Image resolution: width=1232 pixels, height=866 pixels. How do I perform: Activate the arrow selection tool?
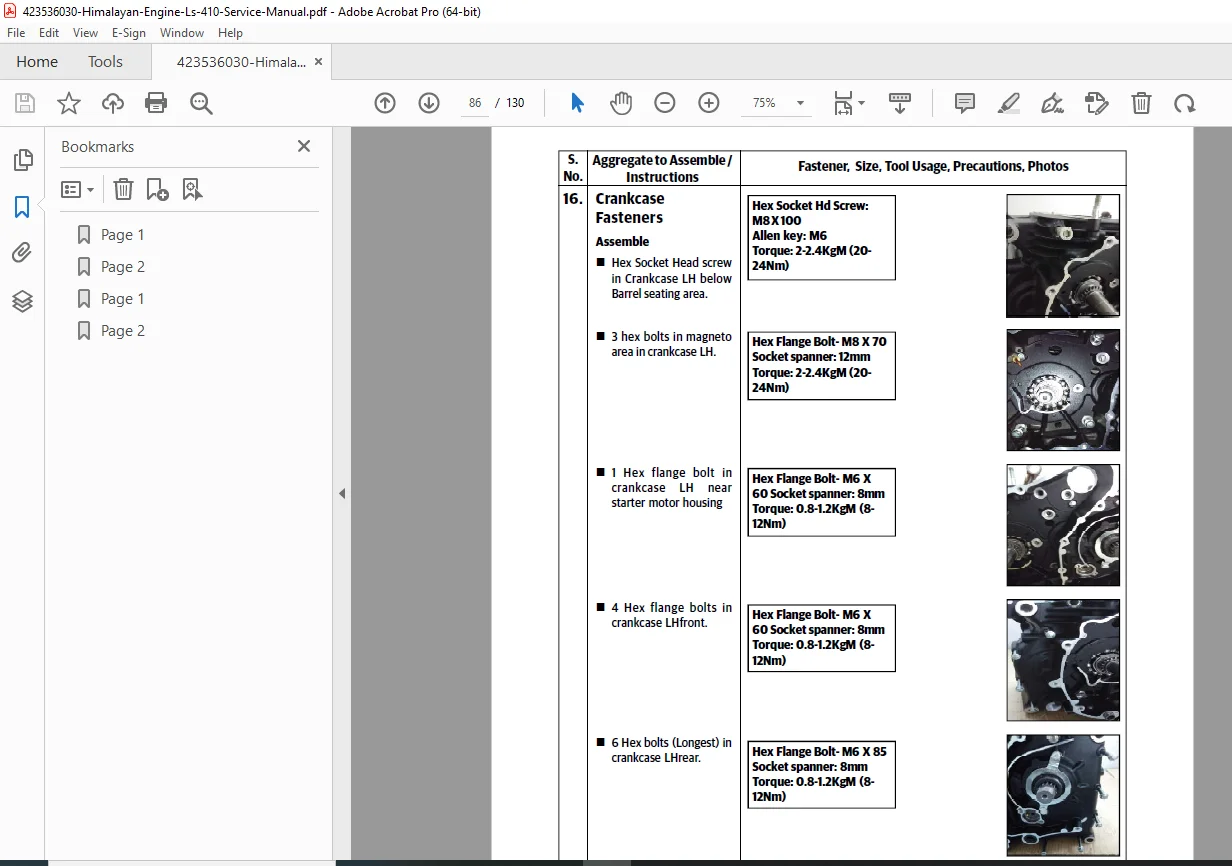tap(577, 103)
